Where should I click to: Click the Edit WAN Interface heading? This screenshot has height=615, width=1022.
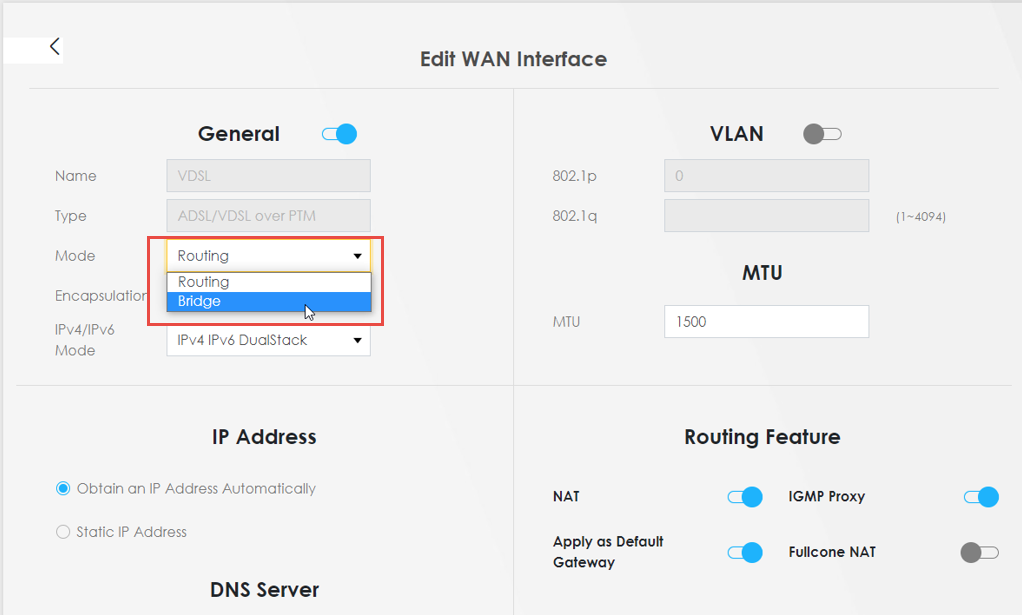coord(513,59)
